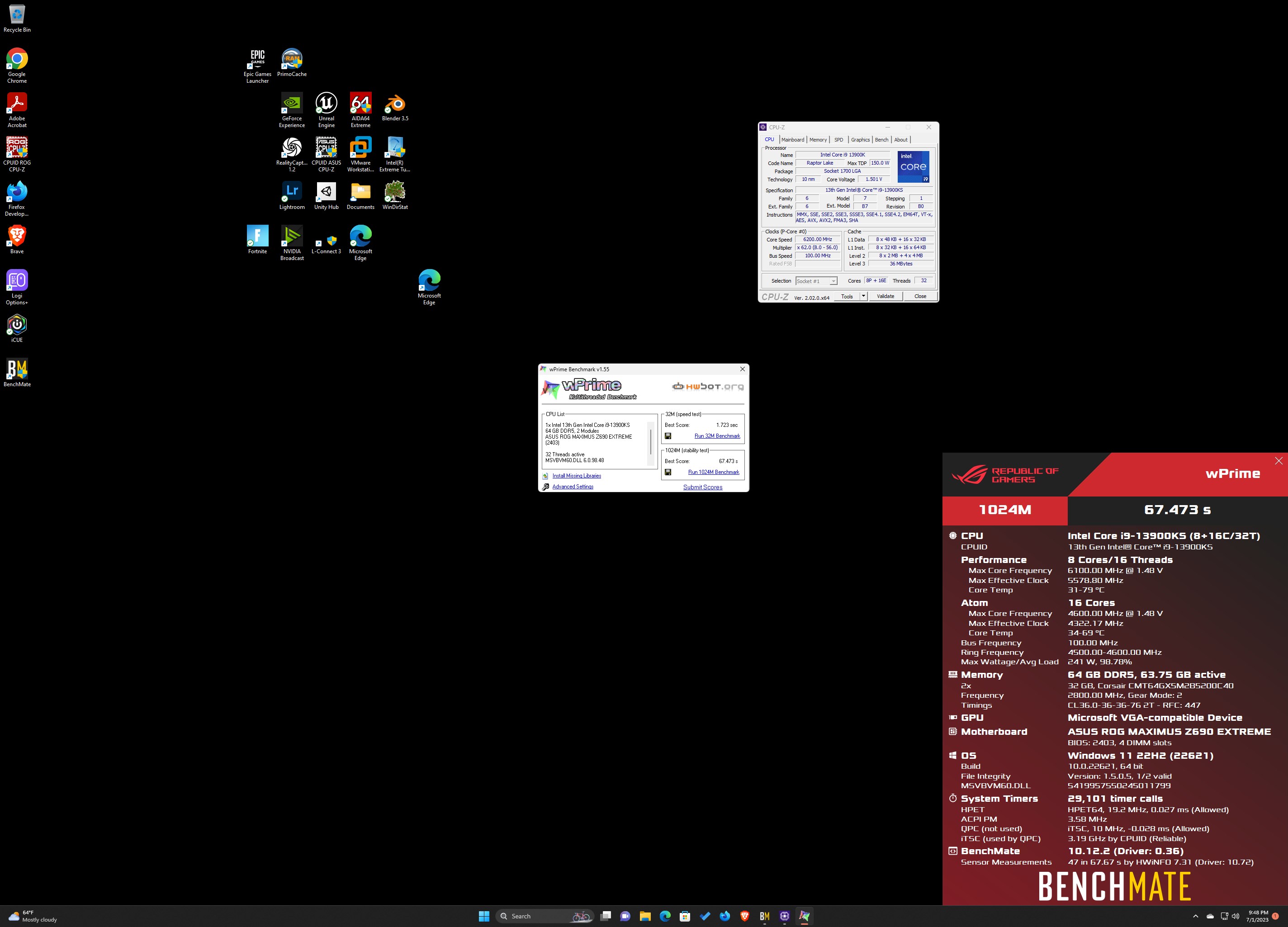Viewport: 1288px width, 927px height.
Task: Click the Max TDP value 150.0 W
Action: (x=880, y=163)
